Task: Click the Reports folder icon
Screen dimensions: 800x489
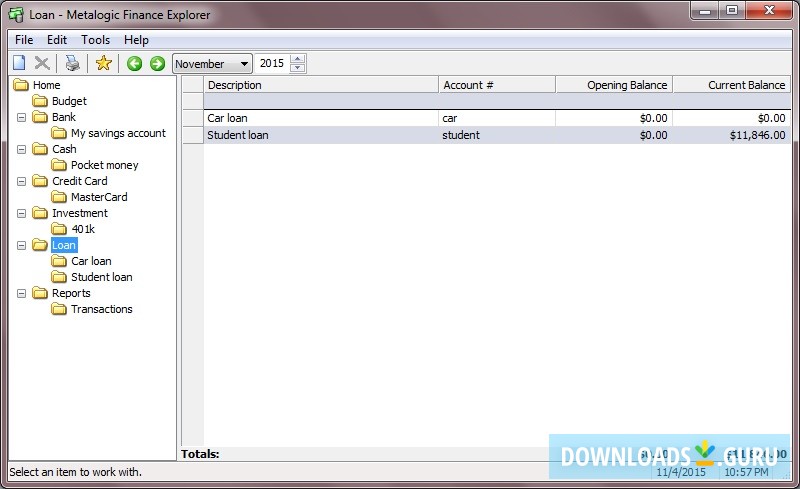Action: point(40,293)
